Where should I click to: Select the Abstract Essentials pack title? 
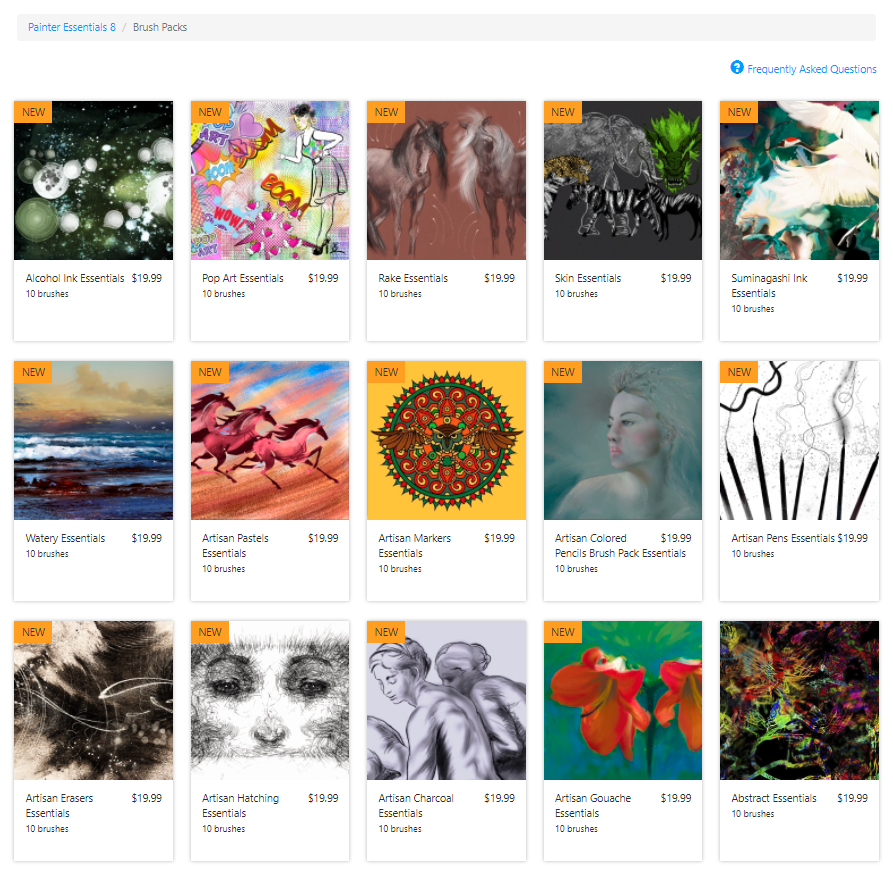[773, 799]
